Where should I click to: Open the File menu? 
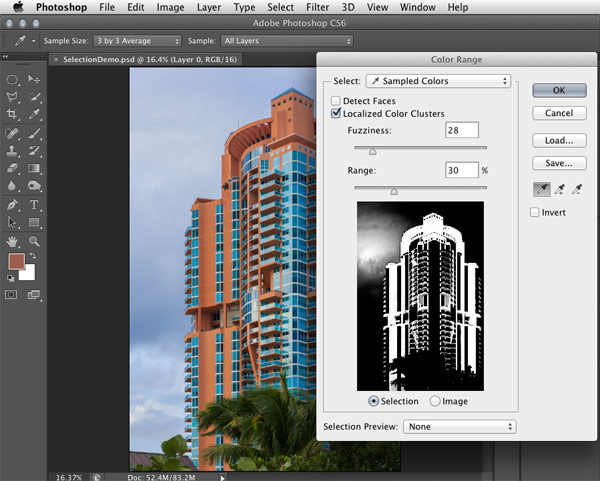(x=107, y=7)
